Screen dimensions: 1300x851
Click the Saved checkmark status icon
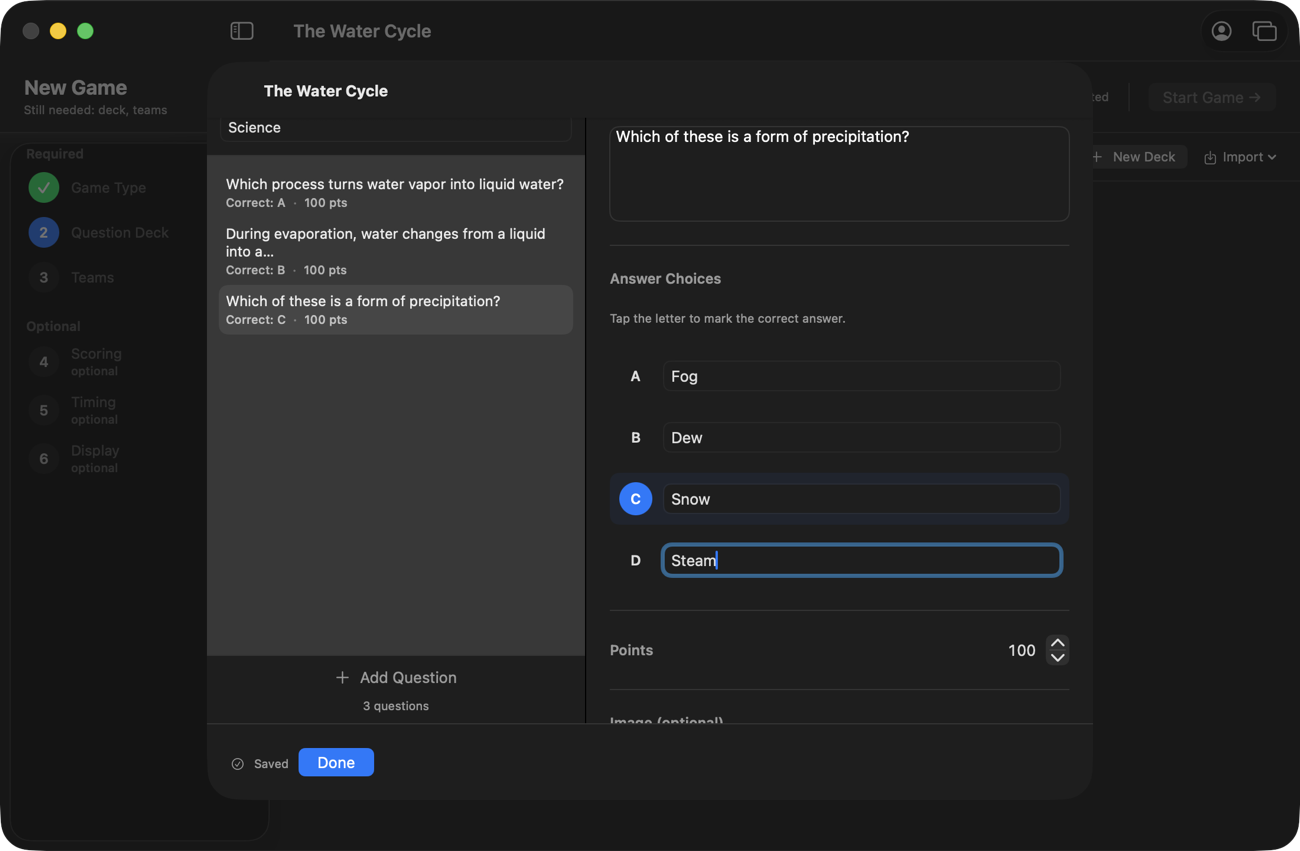point(238,764)
